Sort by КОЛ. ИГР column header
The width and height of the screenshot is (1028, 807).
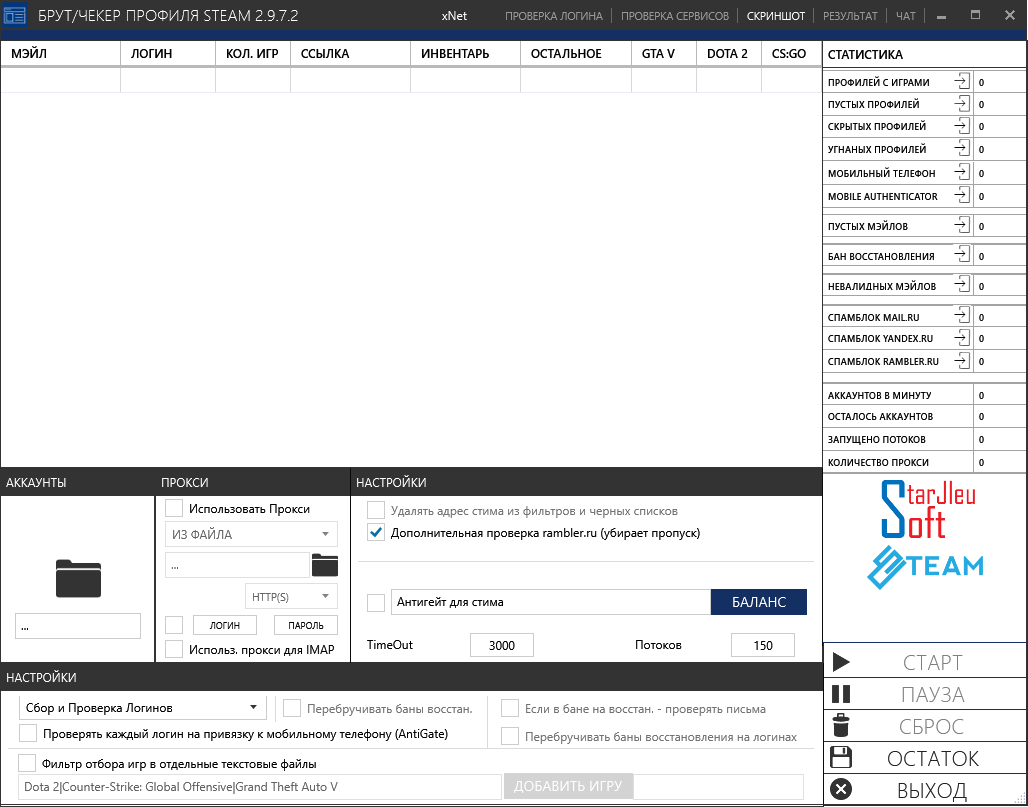point(253,54)
